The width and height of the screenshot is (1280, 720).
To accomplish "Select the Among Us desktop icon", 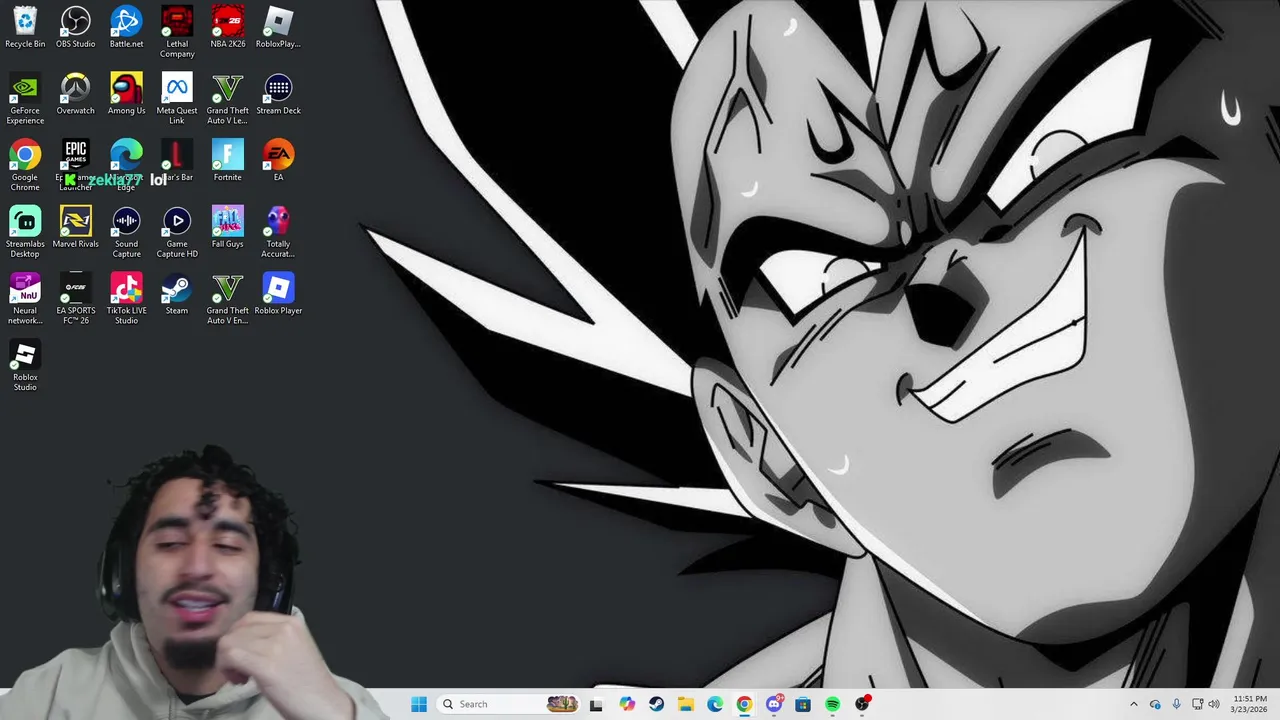I will click(126, 94).
